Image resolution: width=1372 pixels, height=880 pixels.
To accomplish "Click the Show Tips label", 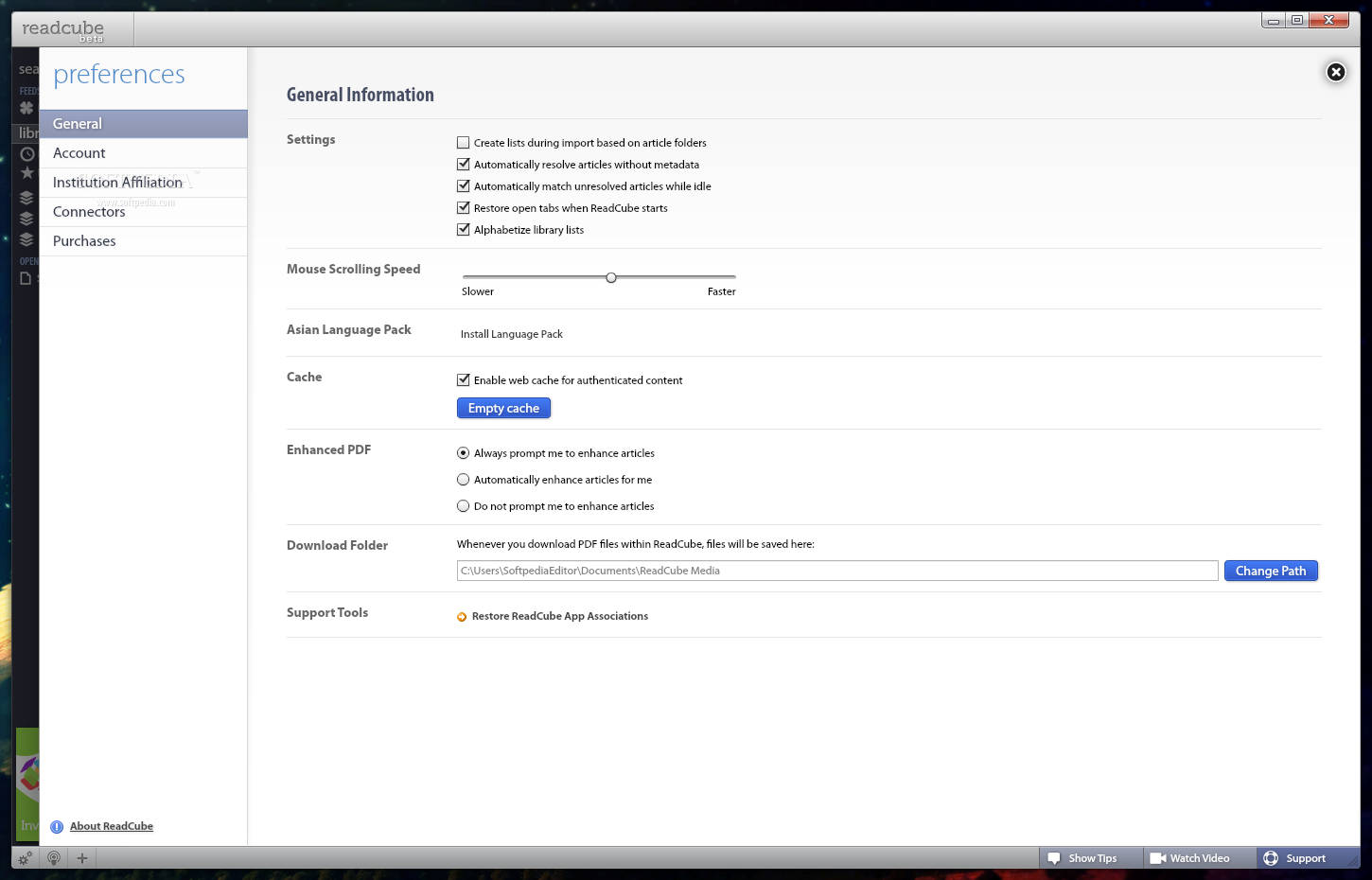I will tap(1093, 858).
